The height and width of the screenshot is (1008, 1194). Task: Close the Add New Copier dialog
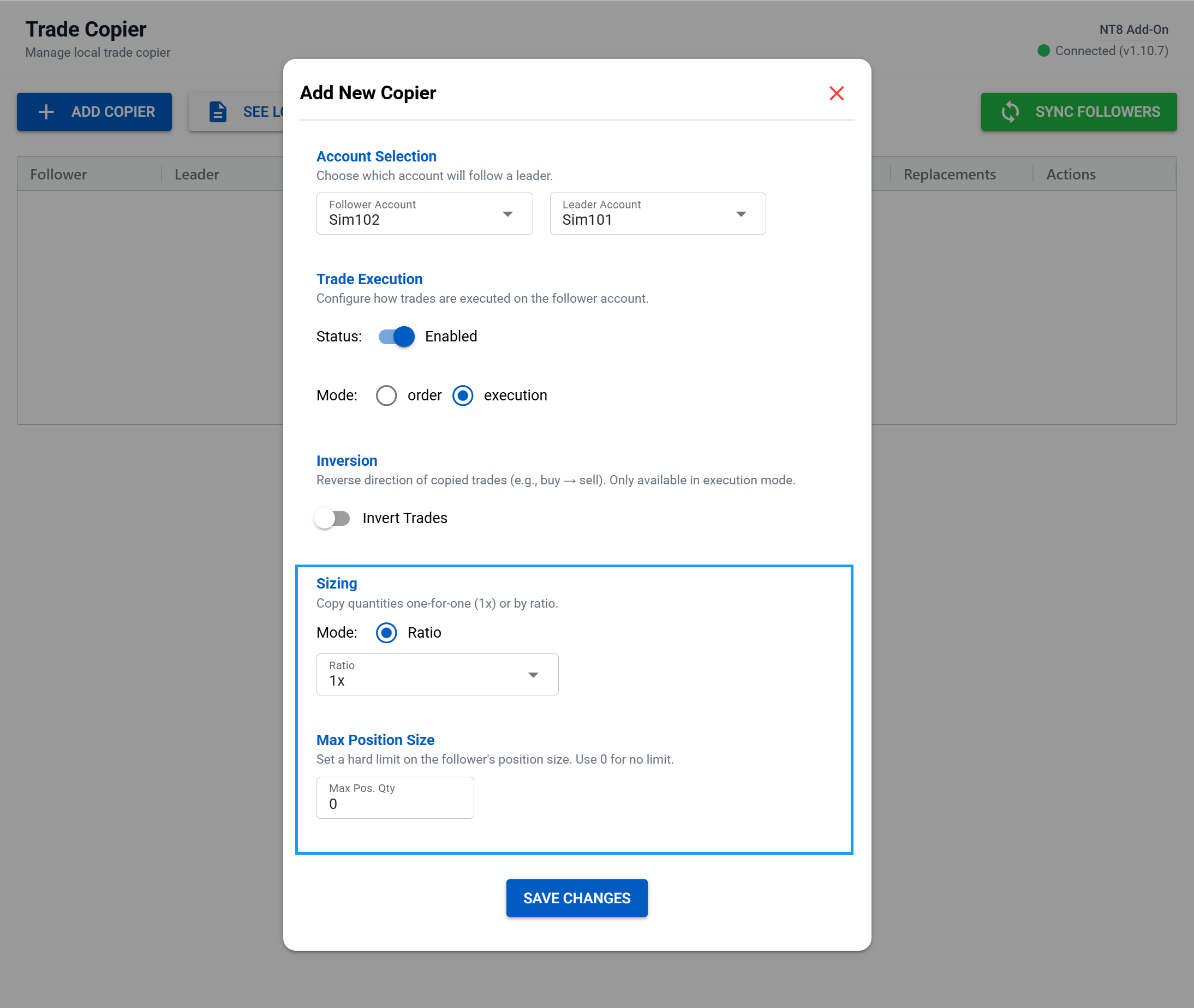(x=836, y=93)
